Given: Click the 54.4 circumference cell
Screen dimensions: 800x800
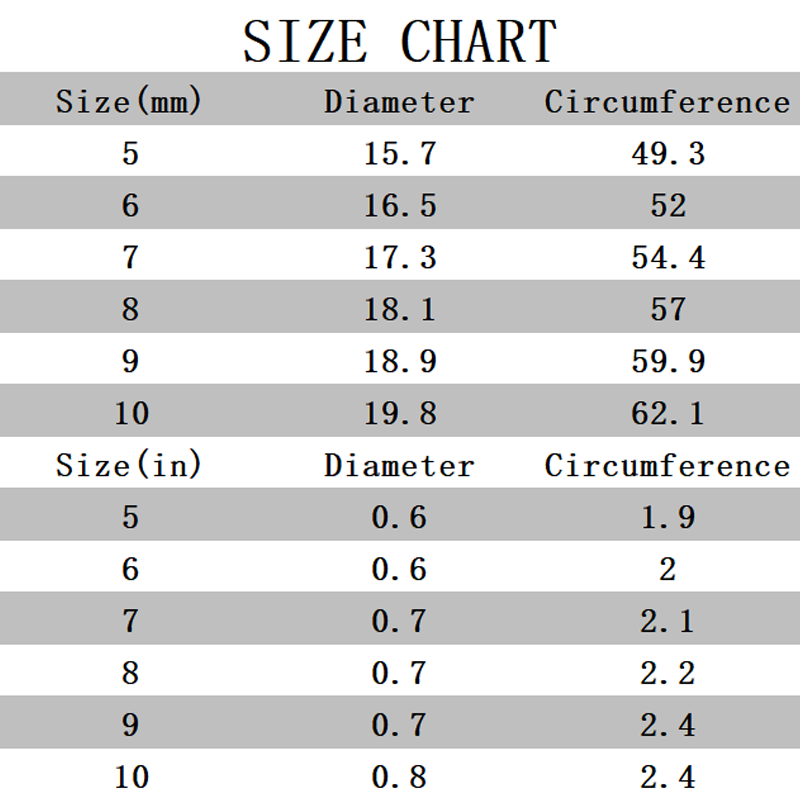Looking at the screenshot, I should click(x=668, y=257).
